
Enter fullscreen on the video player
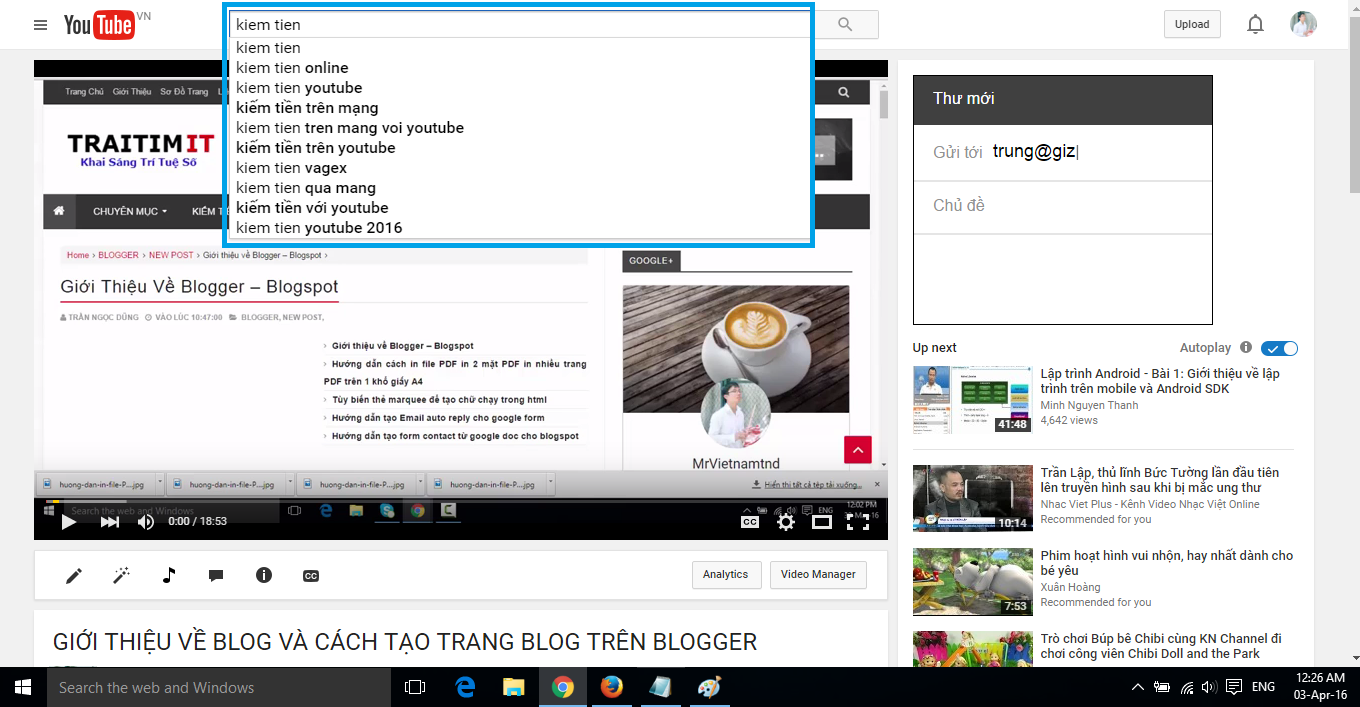pyautogui.click(x=857, y=521)
